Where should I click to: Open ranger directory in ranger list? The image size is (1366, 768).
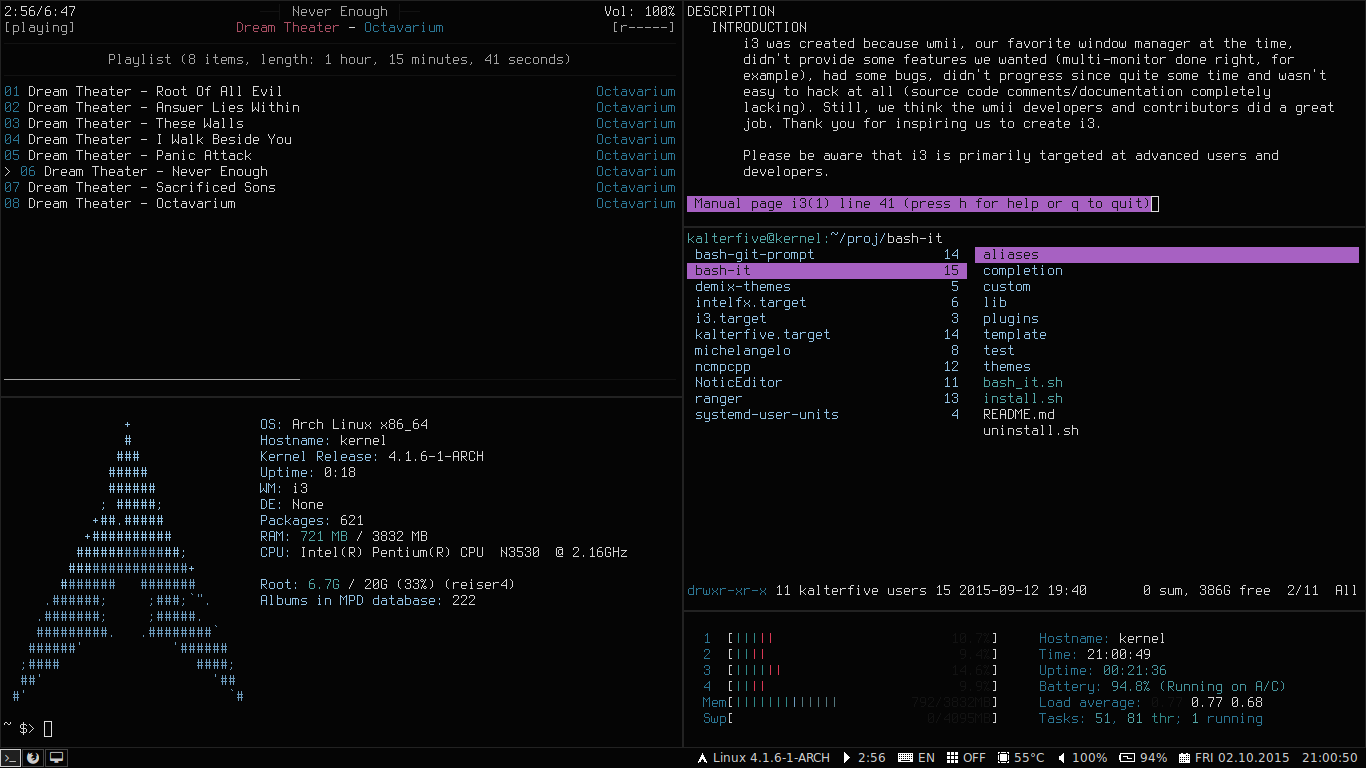point(827,399)
